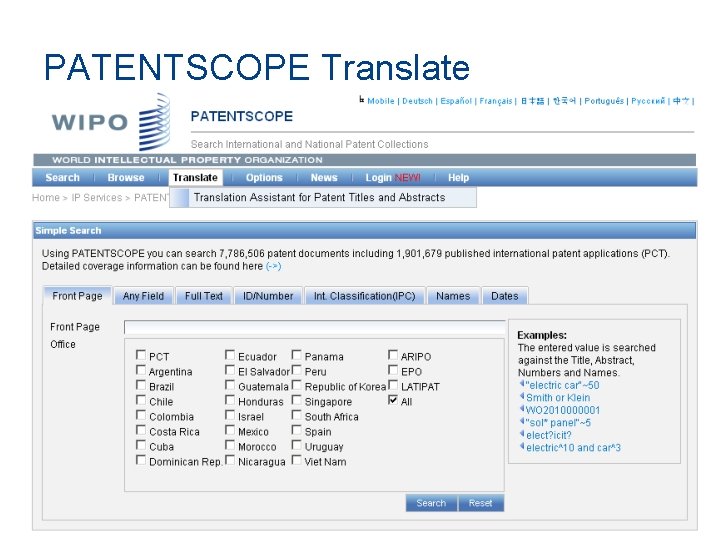Open the Search menu
Image resolution: width=720 pixels, height=540 pixels.
(62, 178)
